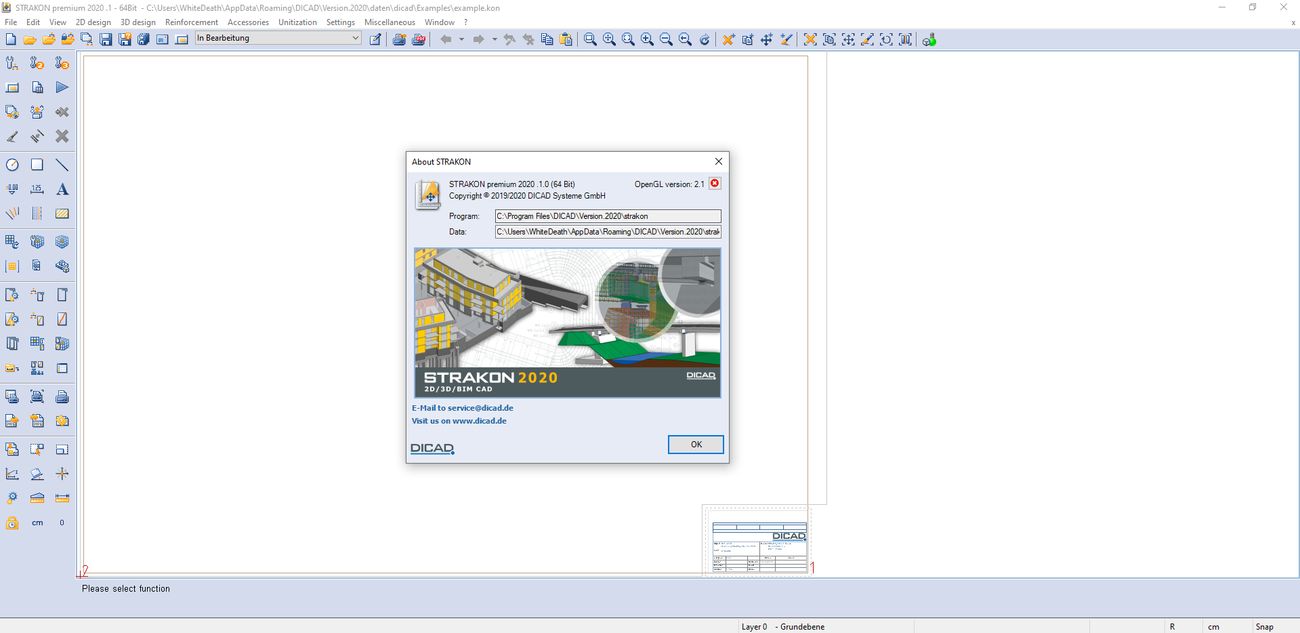Click the orange X delete toolbar icon
Image resolution: width=1300 pixels, height=633 pixels.
coord(728,39)
